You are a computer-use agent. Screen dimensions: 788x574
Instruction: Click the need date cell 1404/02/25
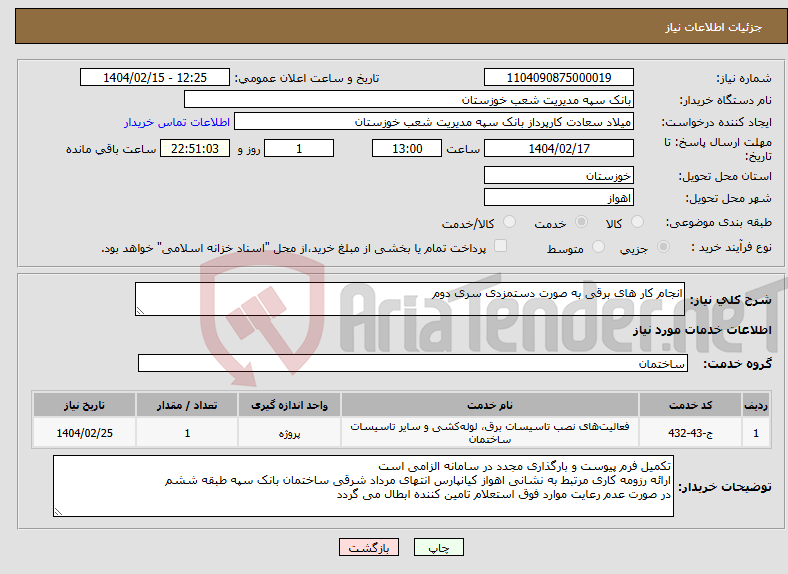pos(84,433)
